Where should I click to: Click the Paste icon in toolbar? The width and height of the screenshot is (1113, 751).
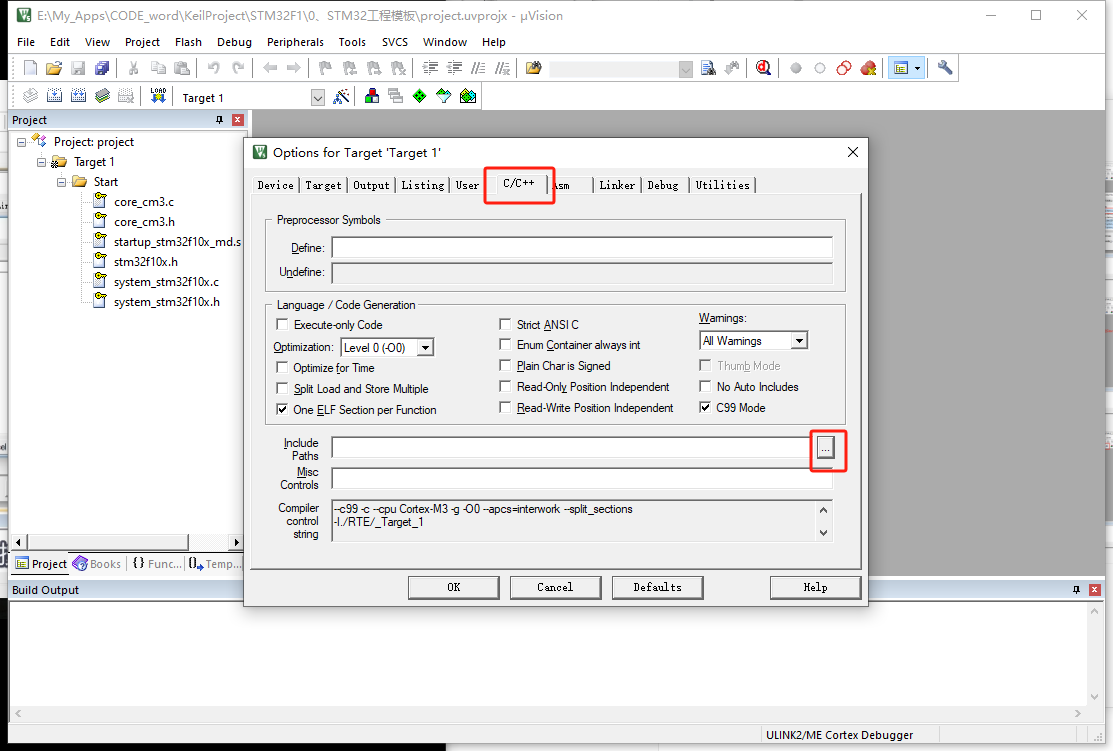pyautogui.click(x=182, y=68)
